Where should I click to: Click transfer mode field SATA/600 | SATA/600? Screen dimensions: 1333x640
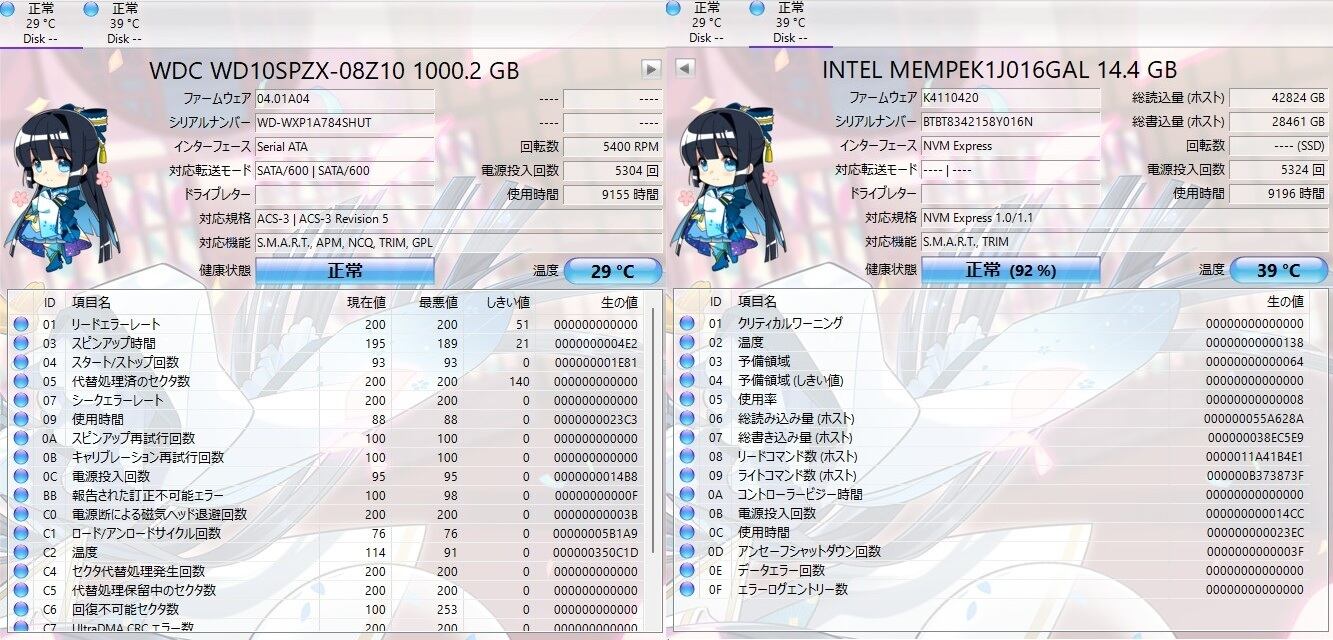(x=345, y=170)
